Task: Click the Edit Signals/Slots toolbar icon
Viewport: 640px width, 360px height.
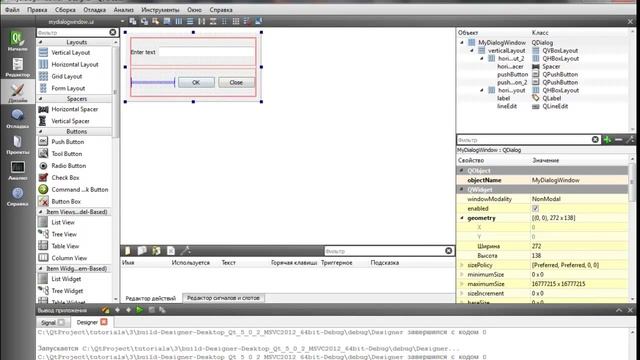Action: [144, 21]
